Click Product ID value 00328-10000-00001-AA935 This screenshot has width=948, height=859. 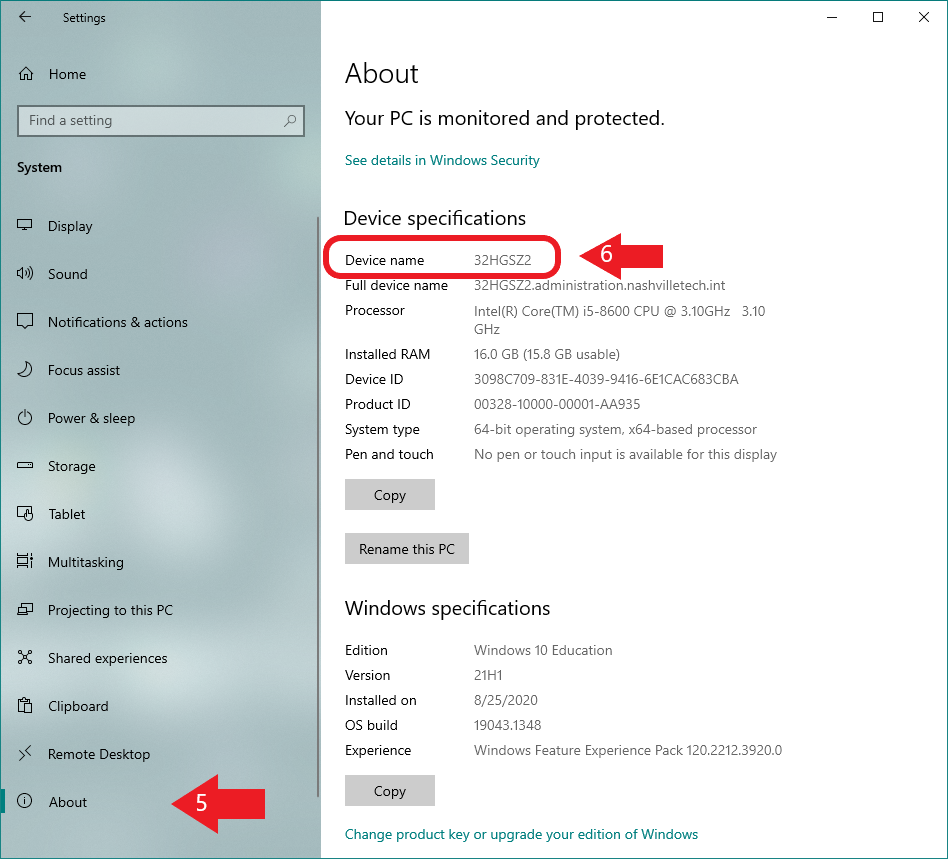click(x=557, y=404)
